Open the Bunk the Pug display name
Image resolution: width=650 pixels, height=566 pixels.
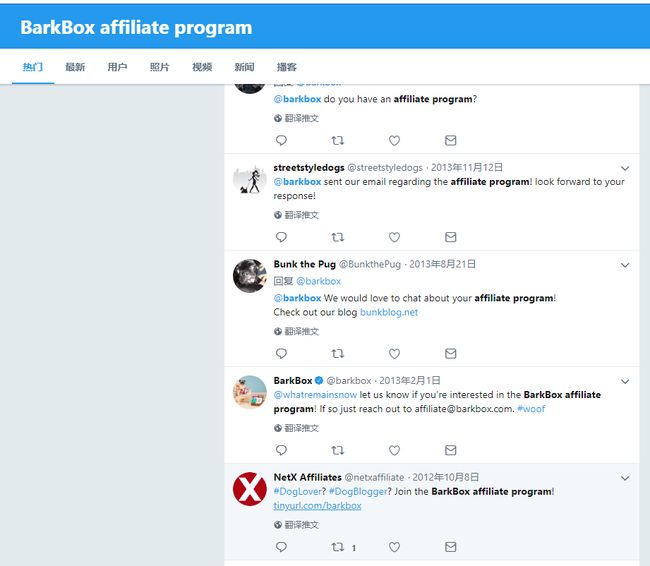click(x=305, y=264)
